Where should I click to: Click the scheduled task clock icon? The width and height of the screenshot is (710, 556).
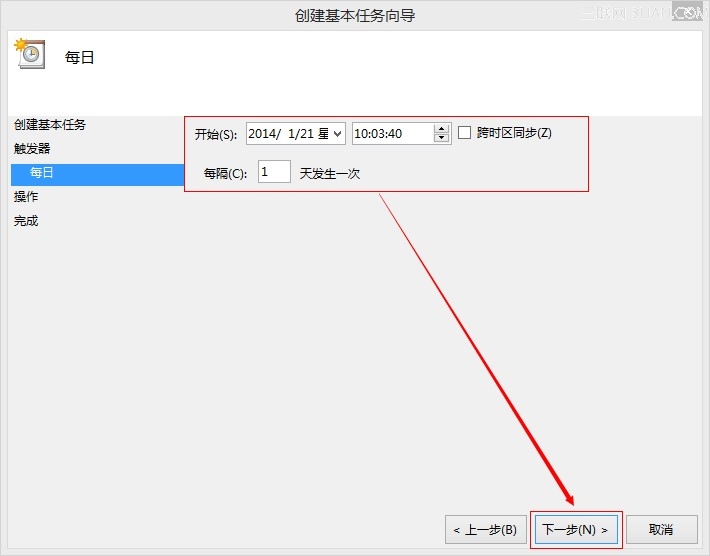click(x=30, y=53)
